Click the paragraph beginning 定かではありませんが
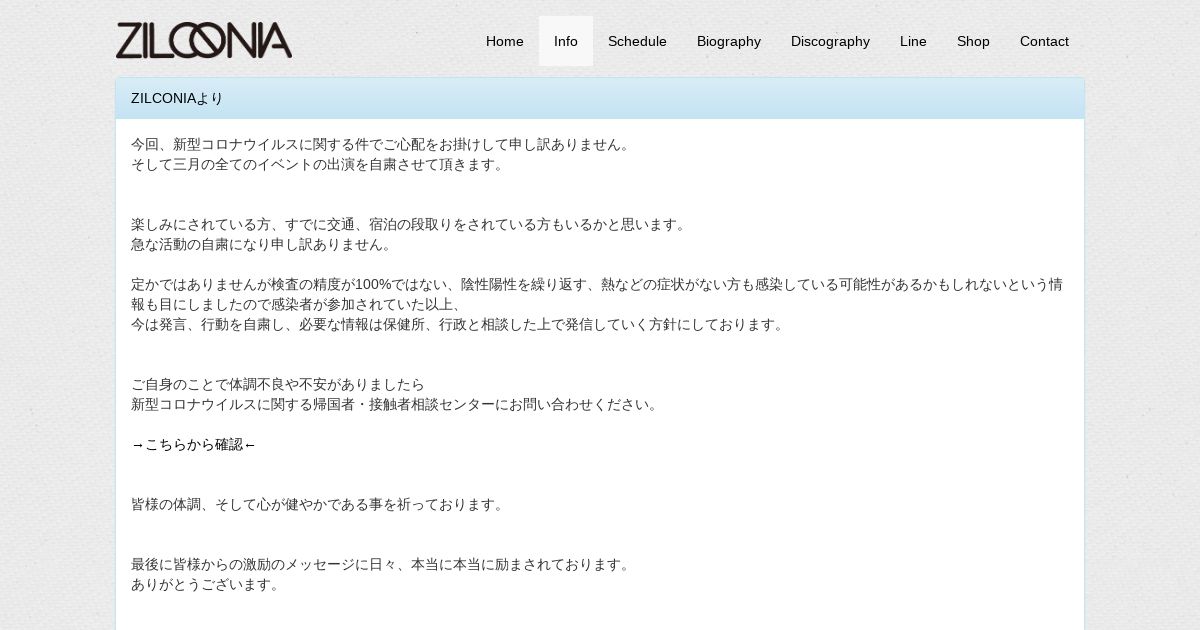The height and width of the screenshot is (630, 1200). coord(597,294)
